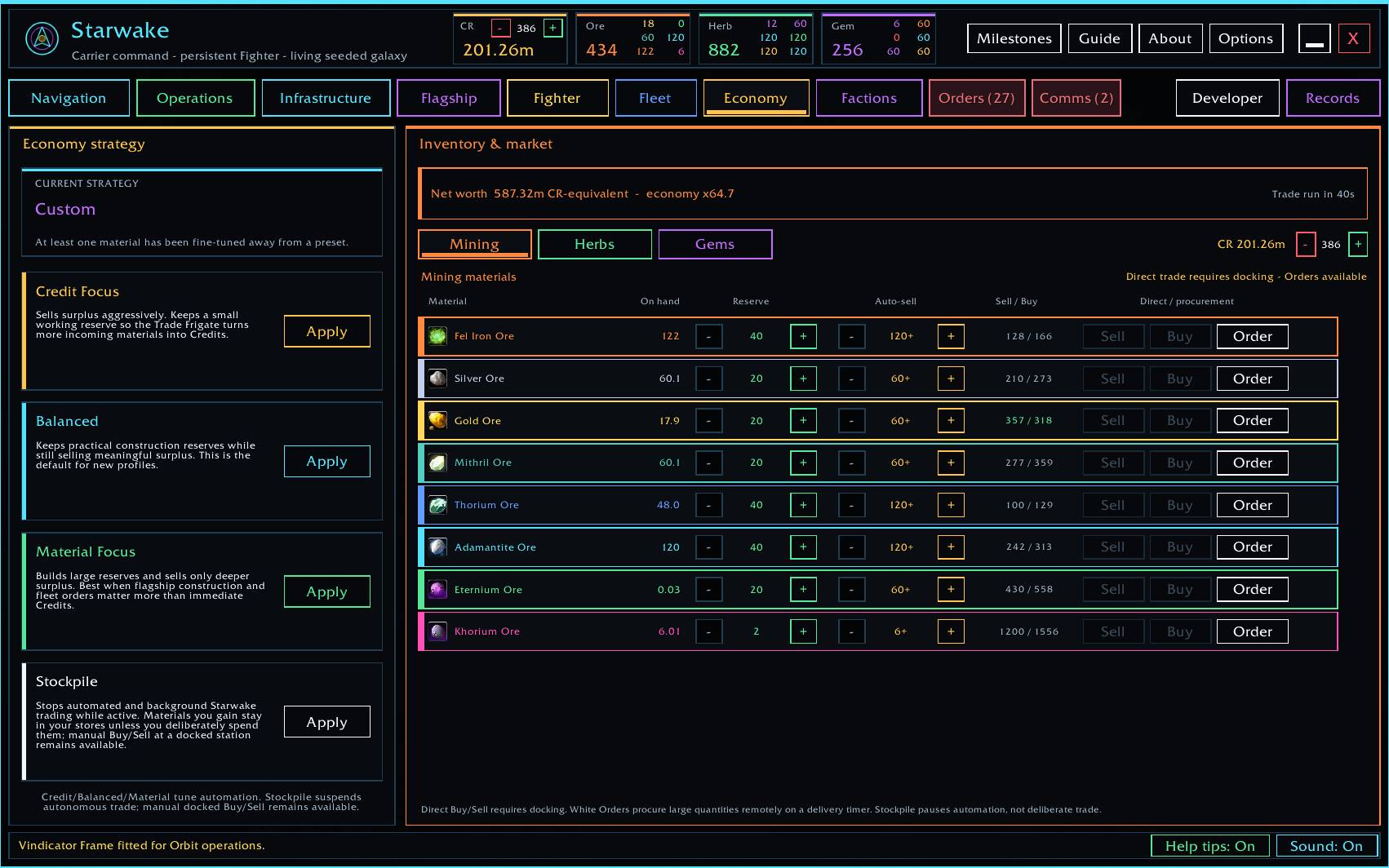Image resolution: width=1389 pixels, height=868 pixels.
Task: Decrease CR value in top resource bar
Action: point(500,28)
